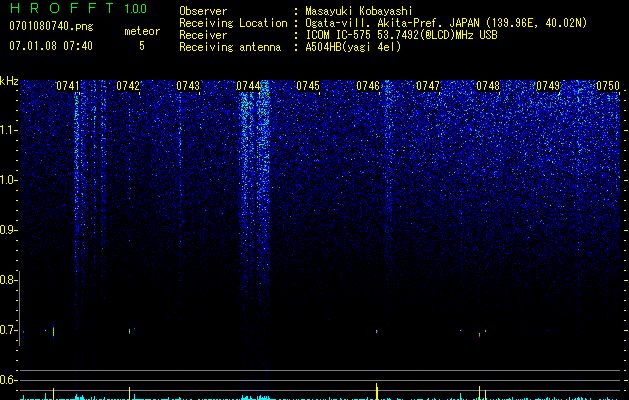Click the Observer label
The height and width of the screenshot is (400, 629).
pyautogui.click(x=203, y=11)
